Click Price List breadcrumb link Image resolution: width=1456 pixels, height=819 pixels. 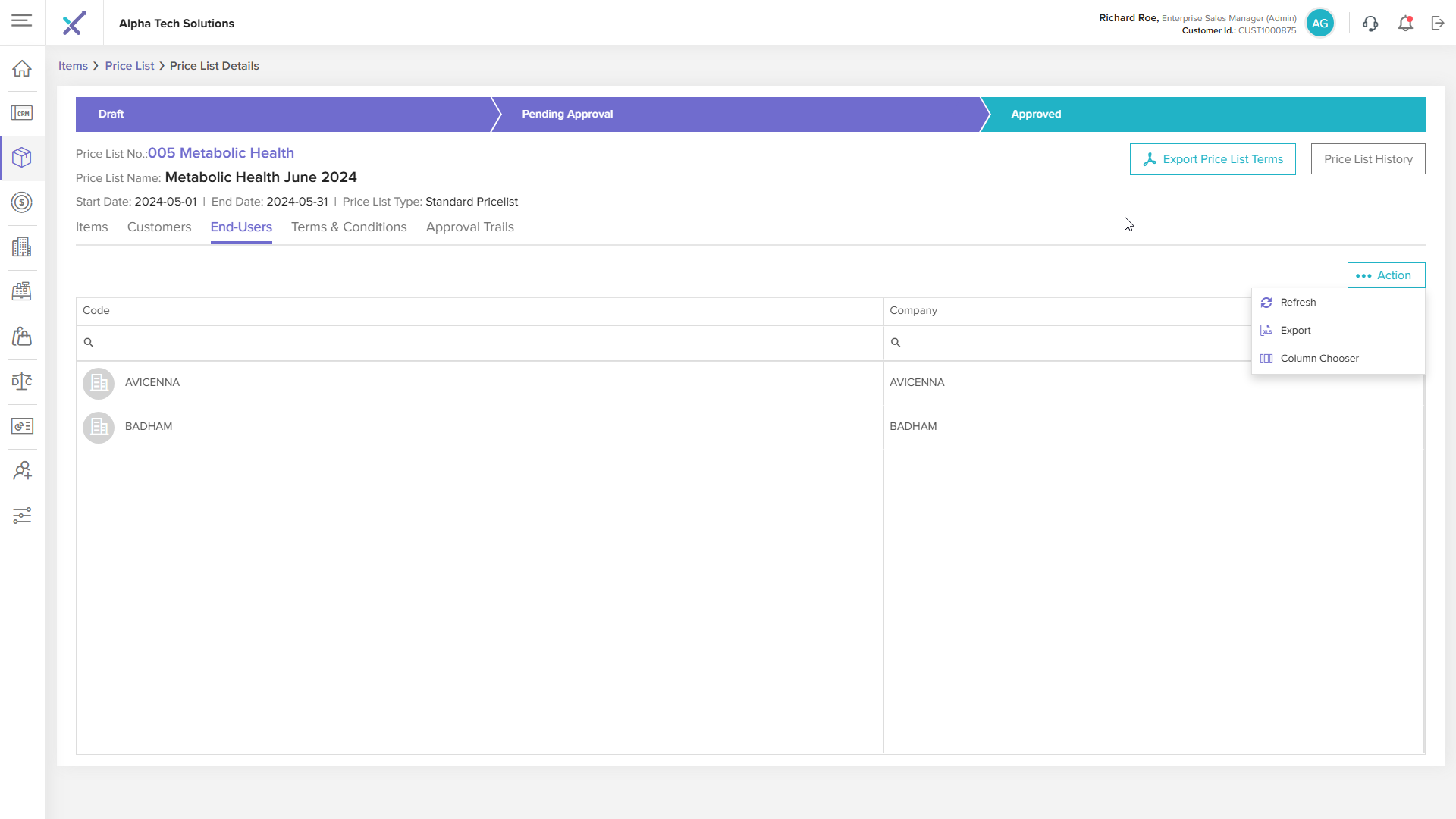130,66
